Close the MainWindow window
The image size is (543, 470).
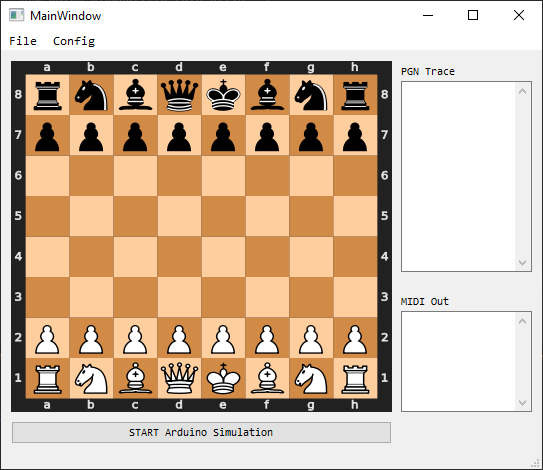click(519, 15)
